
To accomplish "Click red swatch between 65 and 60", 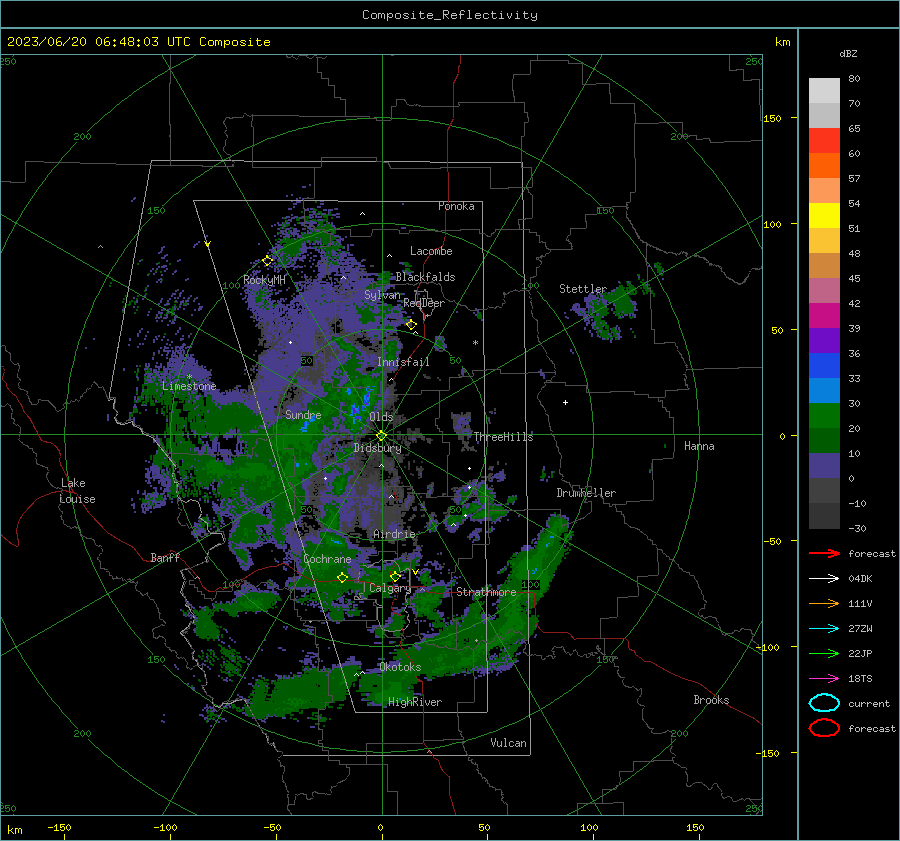I will click(x=824, y=140).
